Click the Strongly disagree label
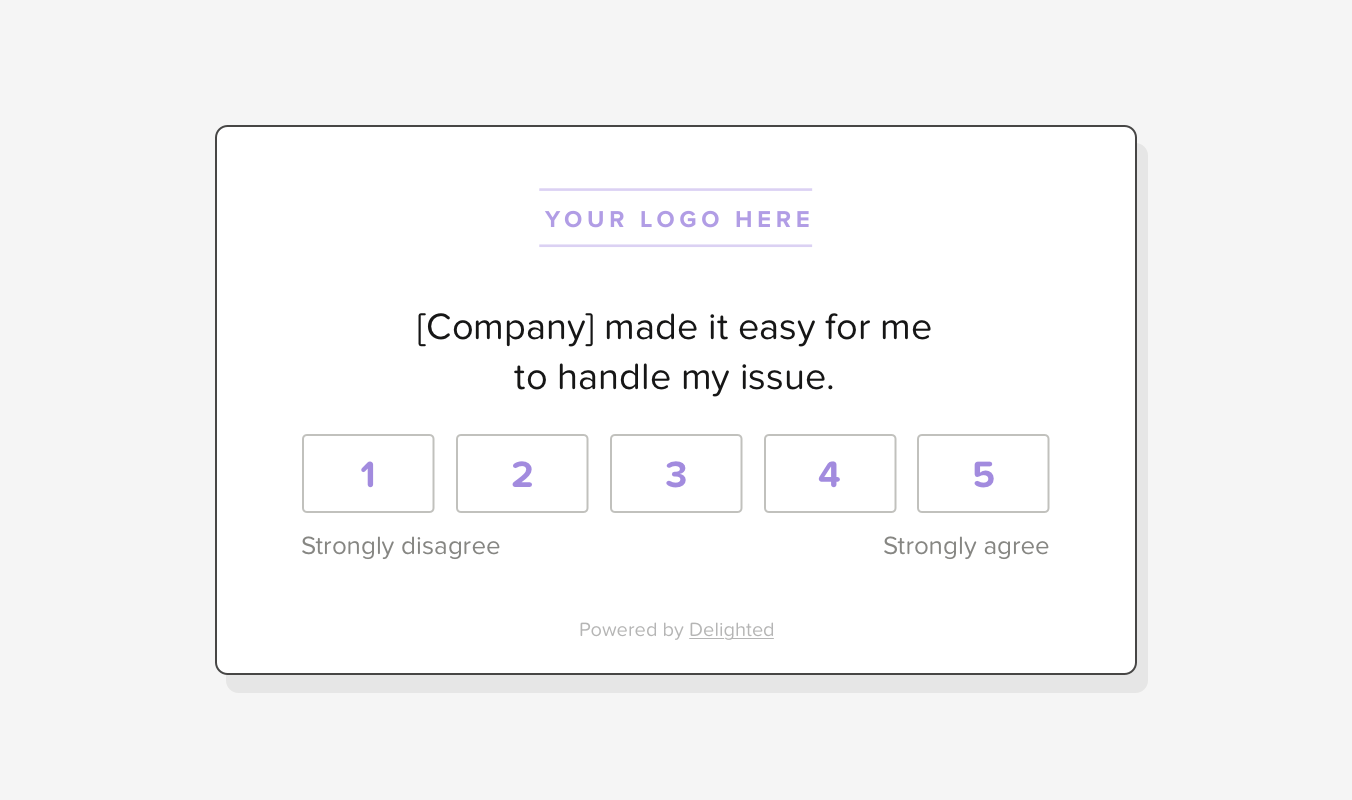This screenshot has height=800, width=1352. (400, 546)
